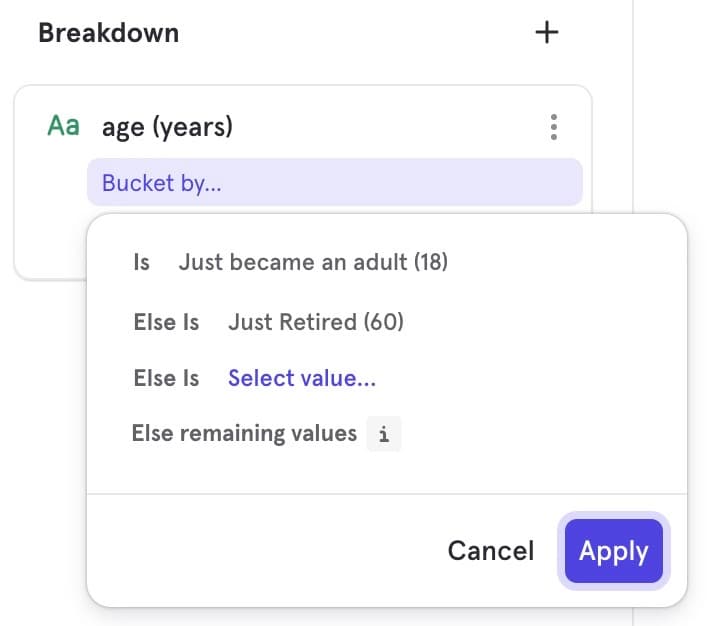Image resolution: width=710 pixels, height=626 pixels.
Task: Click Else Is before Select value...
Action: pos(166,378)
